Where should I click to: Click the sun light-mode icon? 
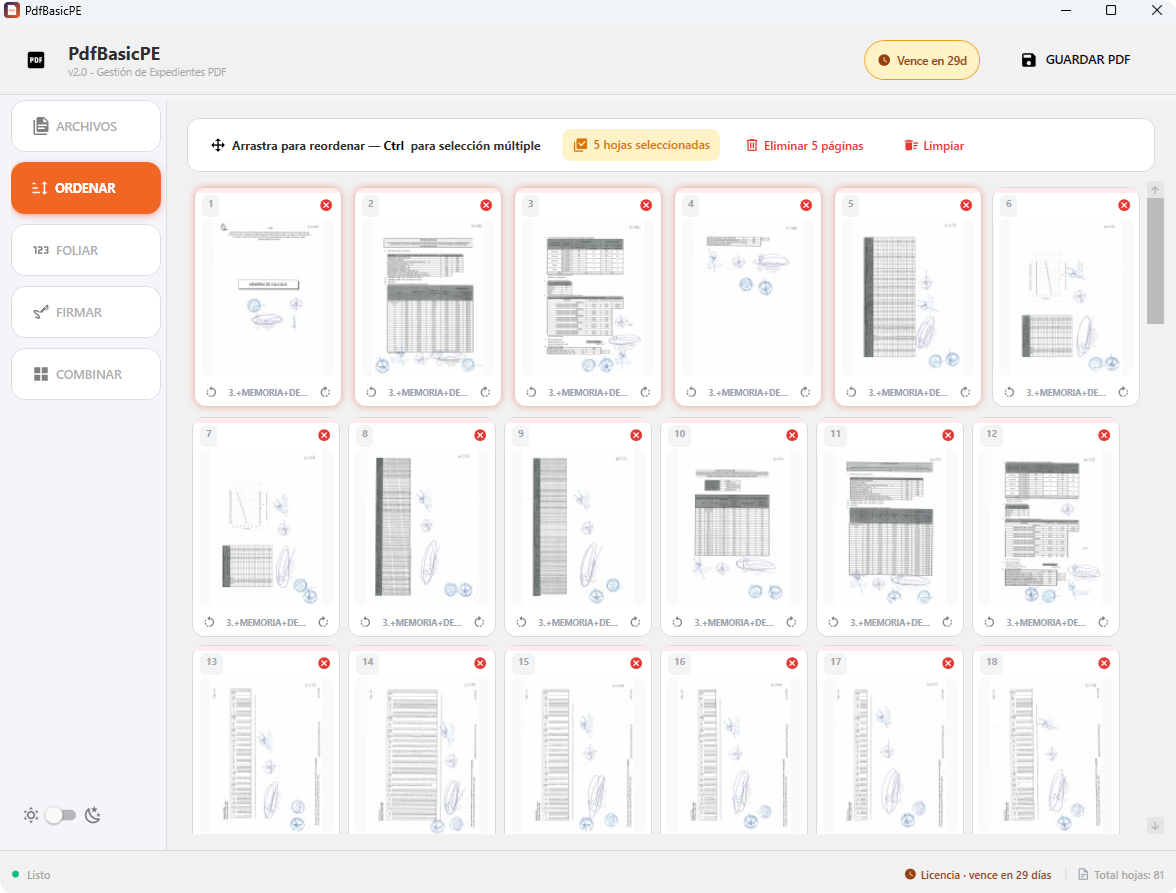click(x=31, y=815)
